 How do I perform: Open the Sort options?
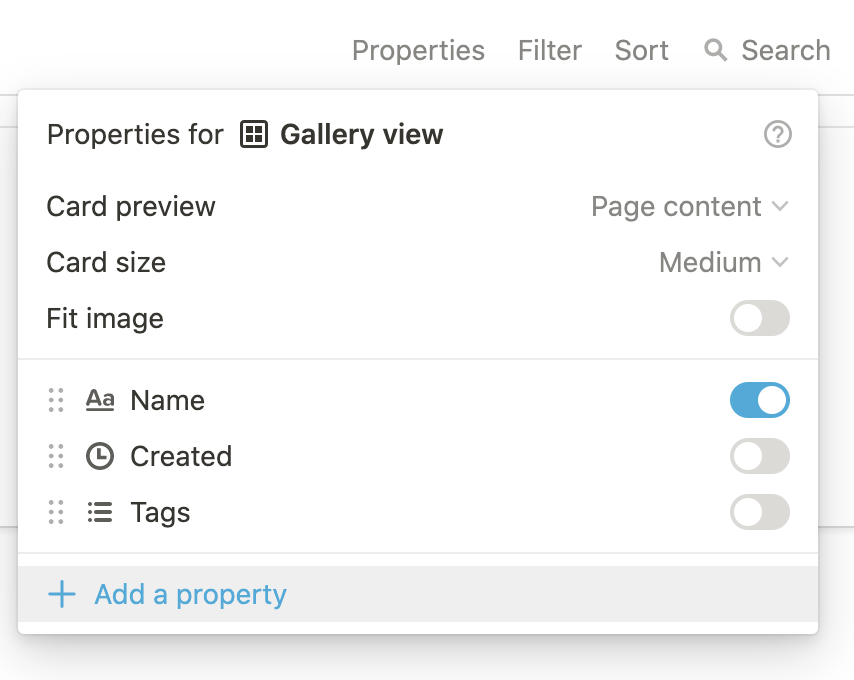[x=641, y=50]
